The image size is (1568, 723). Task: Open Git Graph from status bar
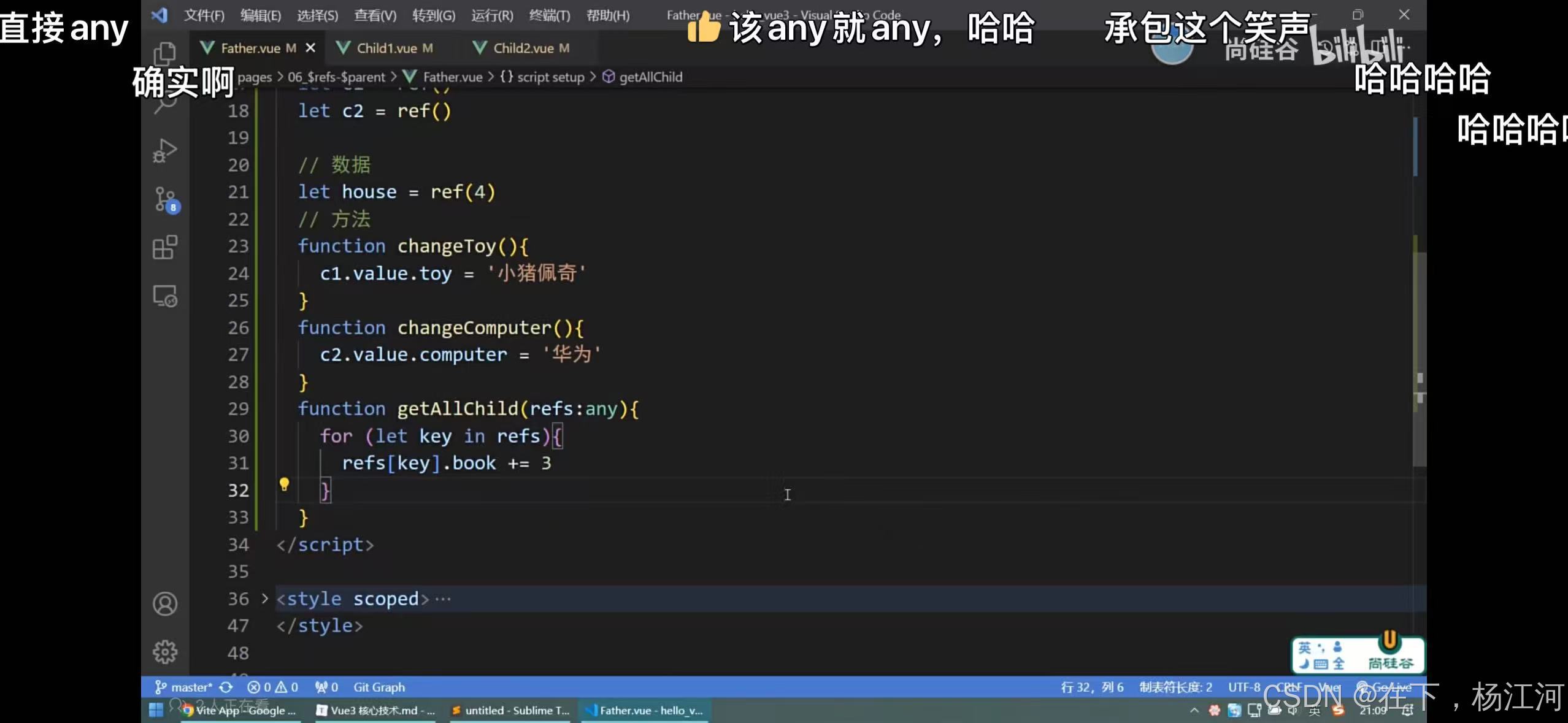pos(379,687)
